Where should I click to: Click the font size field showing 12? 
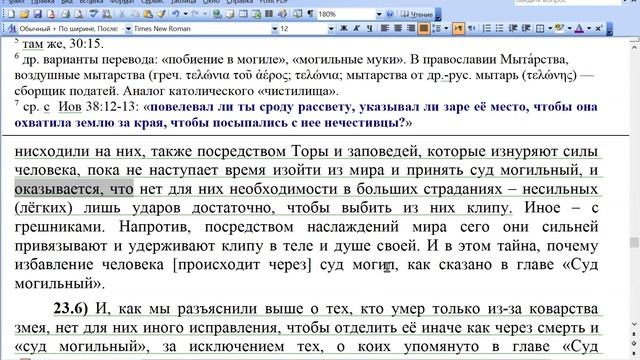pos(303,29)
